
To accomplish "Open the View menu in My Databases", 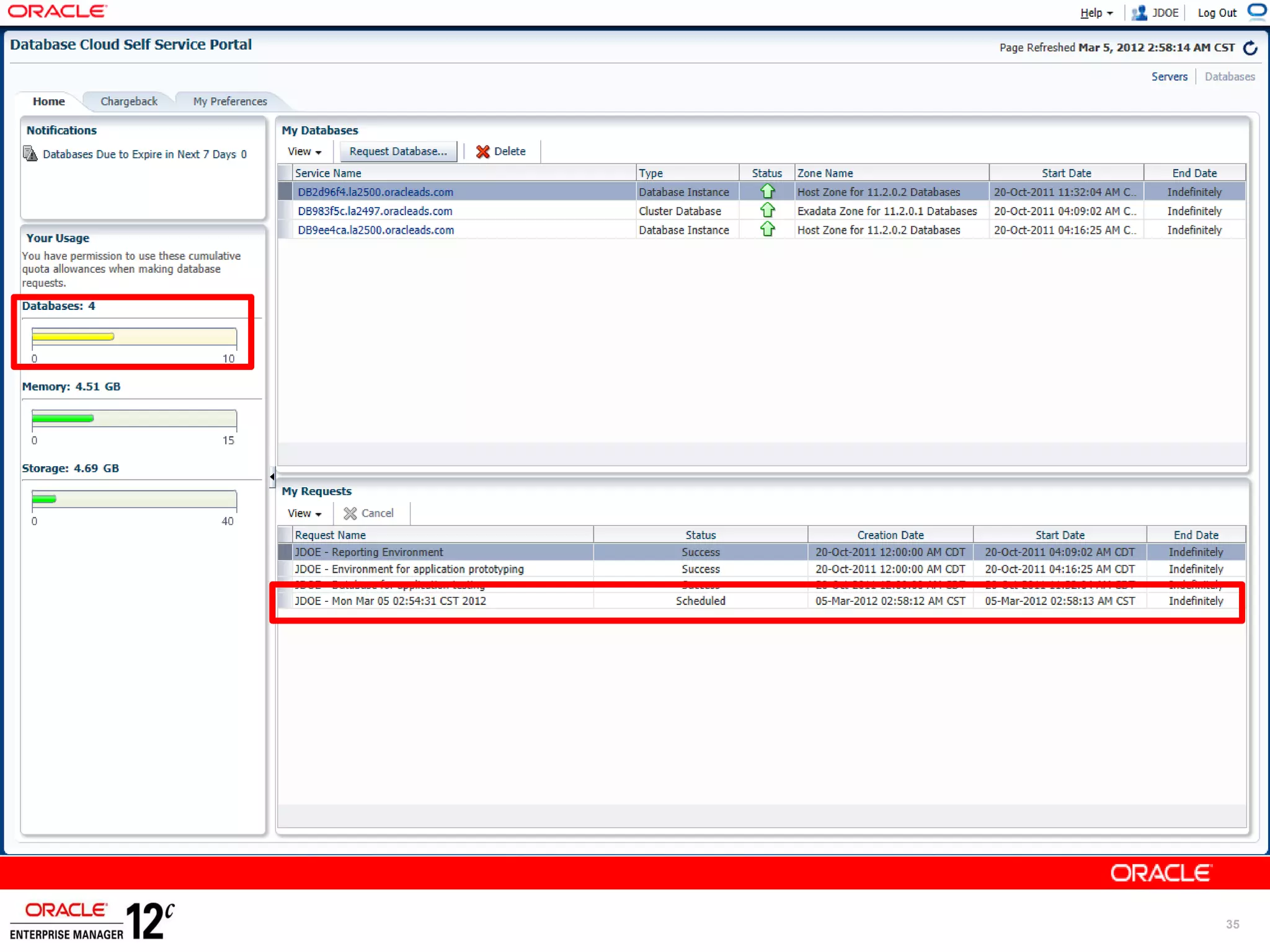I will tap(304, 152).
